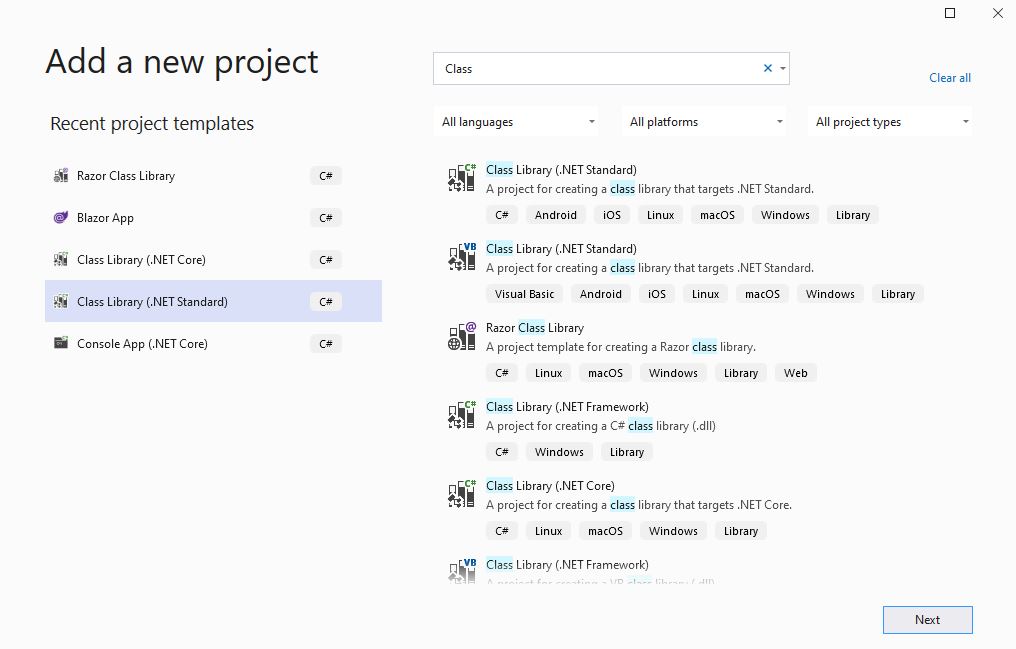The image size is (1016, 649).
Task: Click the Class Library (.NET Standard) icon in recent templates
Action: click(61, 302)
